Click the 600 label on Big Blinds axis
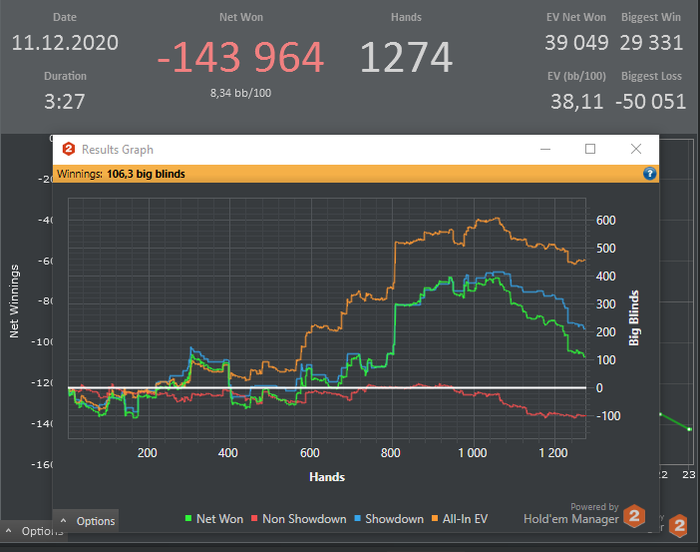 coord(606,220)
